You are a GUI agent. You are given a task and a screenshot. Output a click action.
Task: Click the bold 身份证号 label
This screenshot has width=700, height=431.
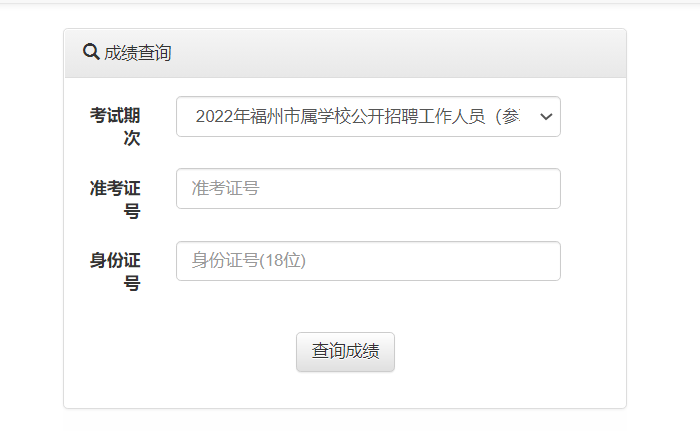(x=115, y=272)
